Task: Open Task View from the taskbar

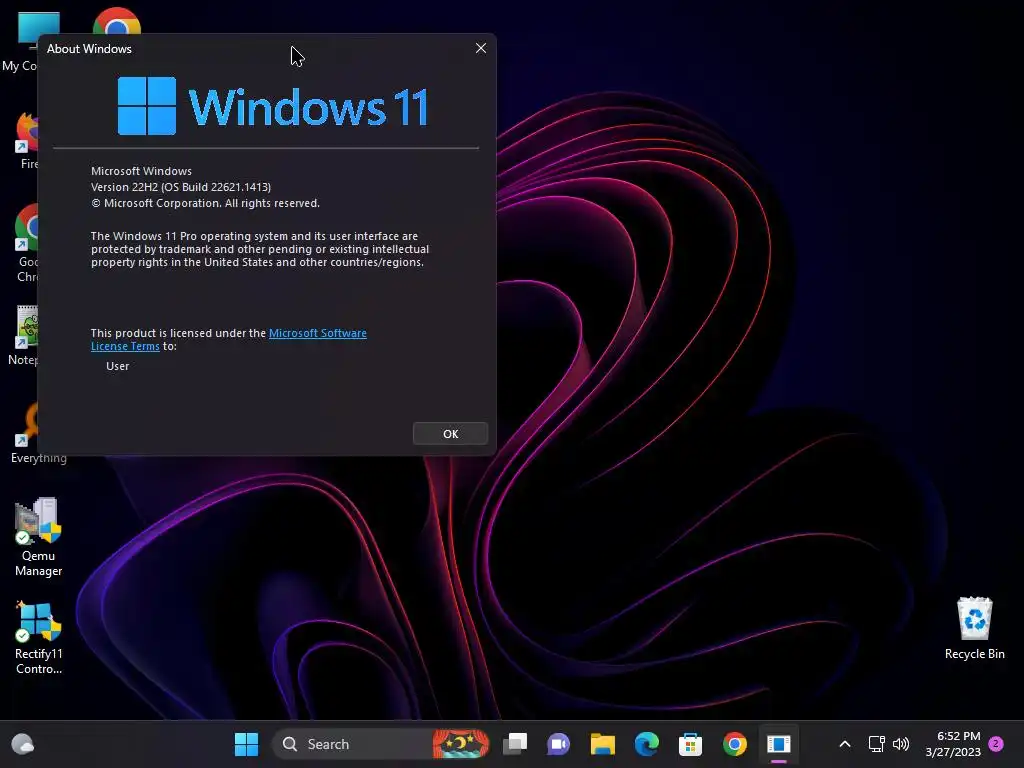Action: pyautogui.click(x=515, y=744)
